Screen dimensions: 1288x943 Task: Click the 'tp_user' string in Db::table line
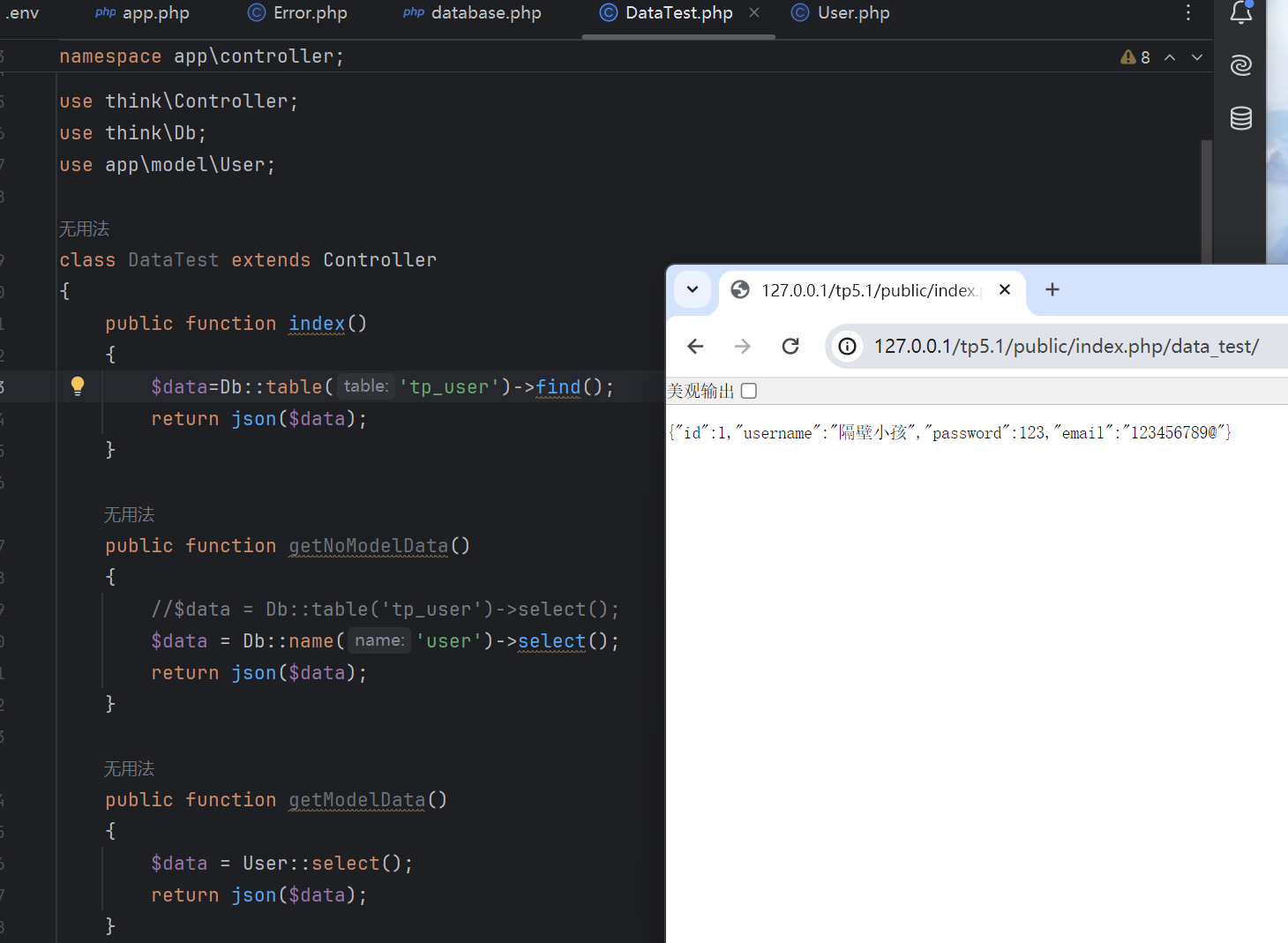450,387
